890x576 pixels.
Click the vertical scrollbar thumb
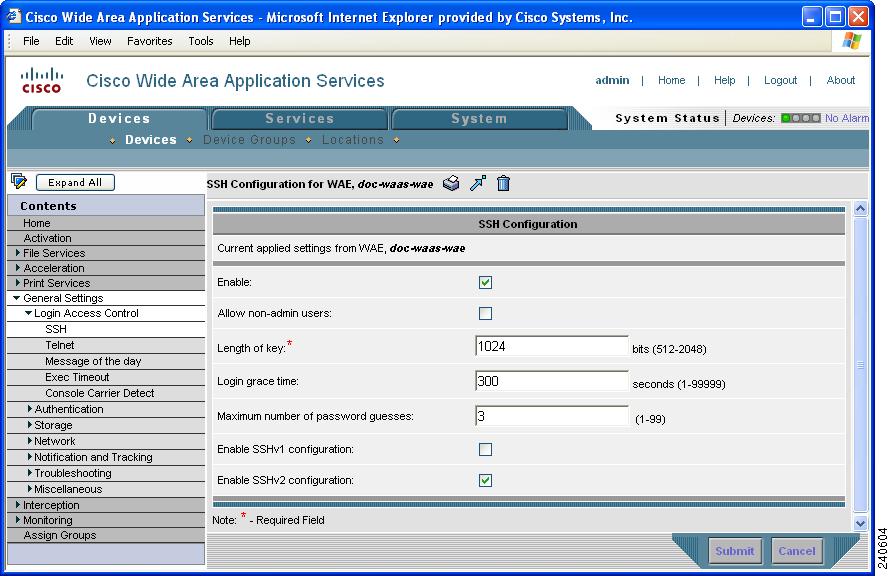click(x=860, y=365)
